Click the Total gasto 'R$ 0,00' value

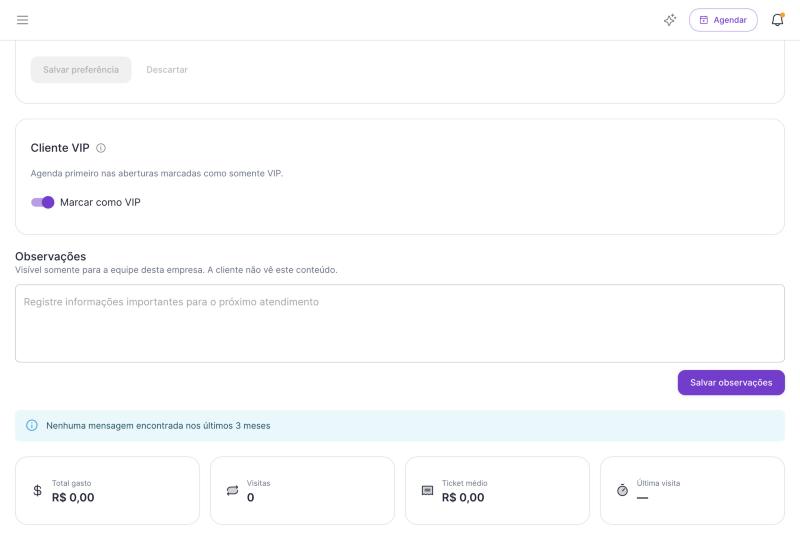coord(73,497)
